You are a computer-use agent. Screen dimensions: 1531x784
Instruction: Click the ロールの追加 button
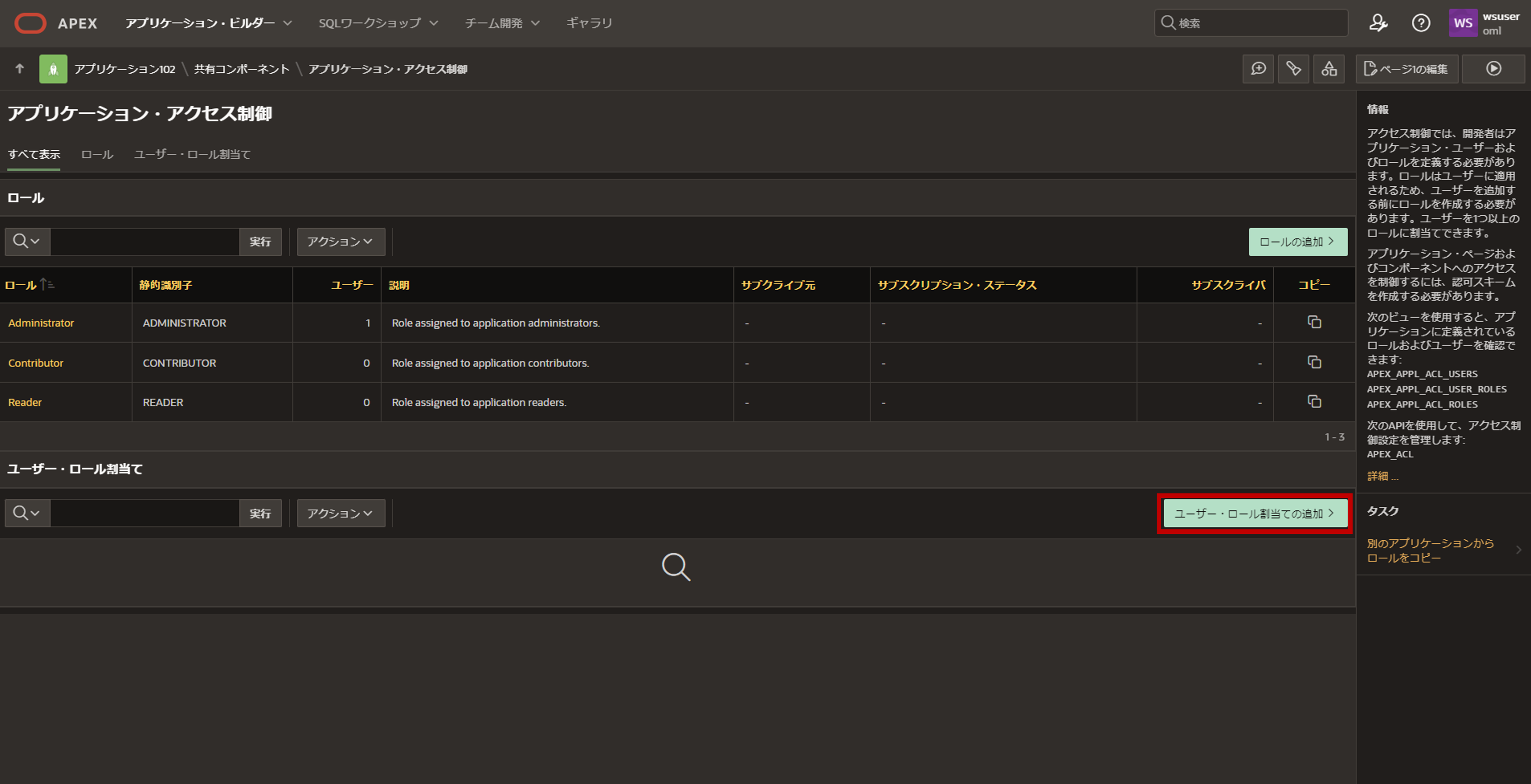[1298, 241]
